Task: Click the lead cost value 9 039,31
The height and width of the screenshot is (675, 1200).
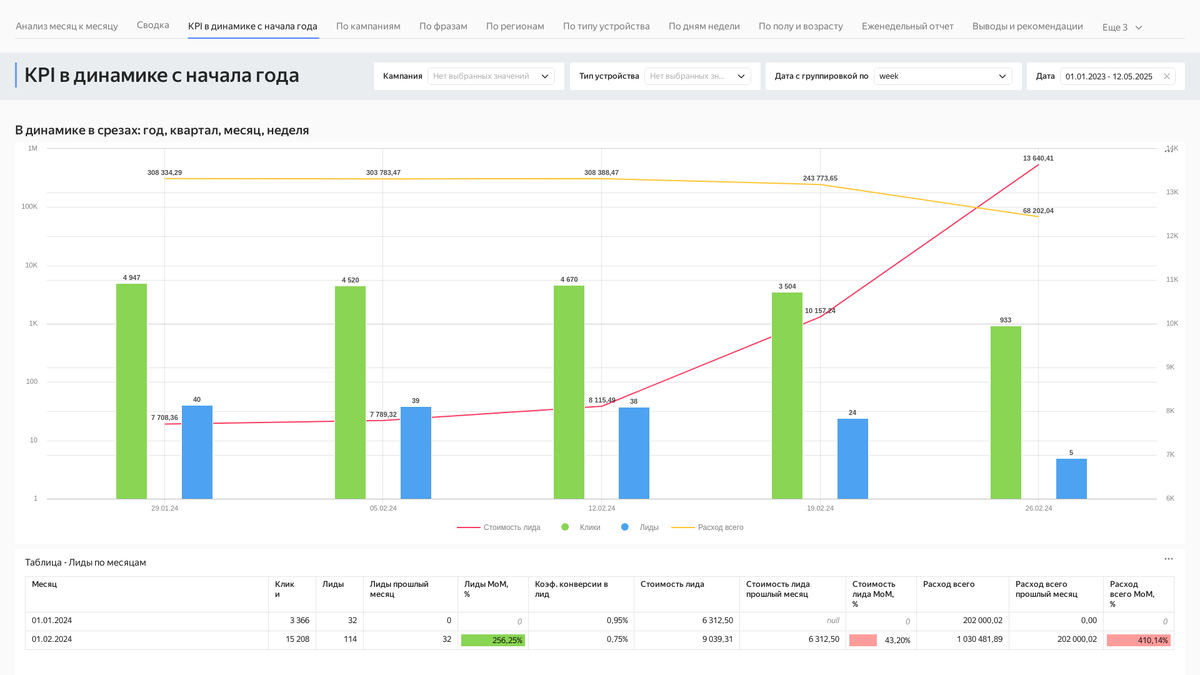Action: (715, 640)
